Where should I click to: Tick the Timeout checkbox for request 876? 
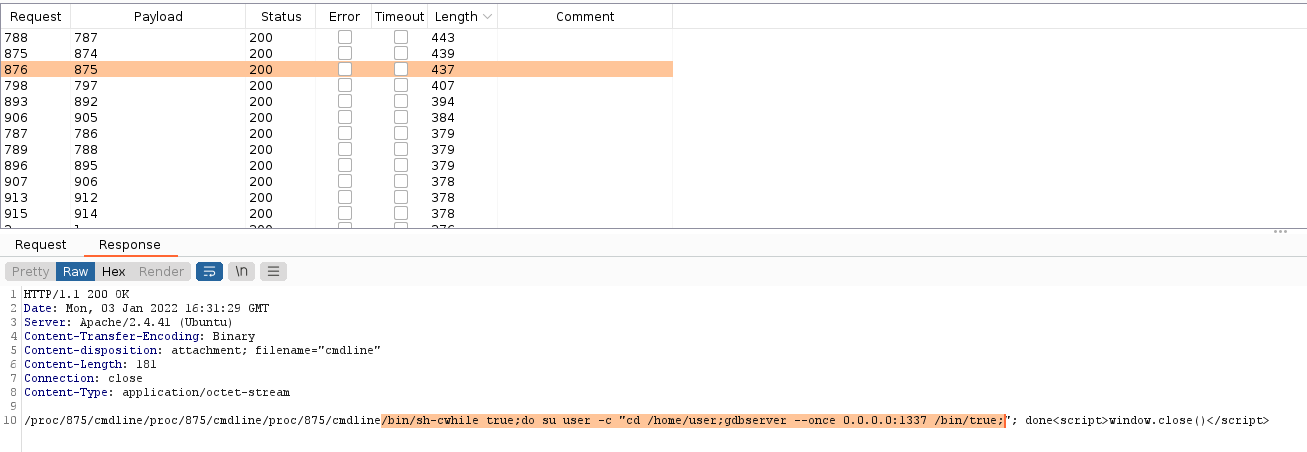(x=401, y=70)
